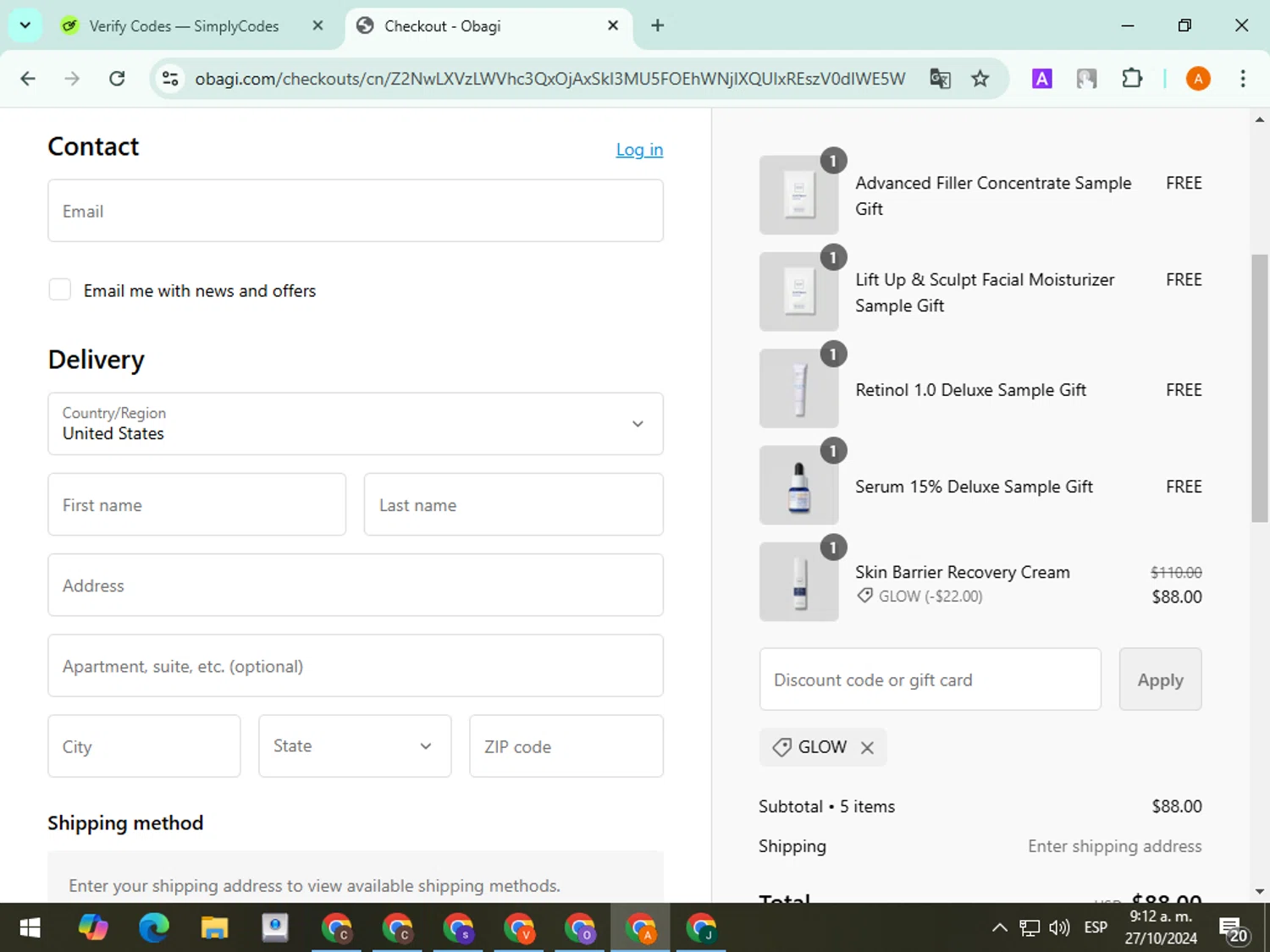Show hidden system tray icons
The width and height of the screenshot is (1270, 952).
(1000, 927)
